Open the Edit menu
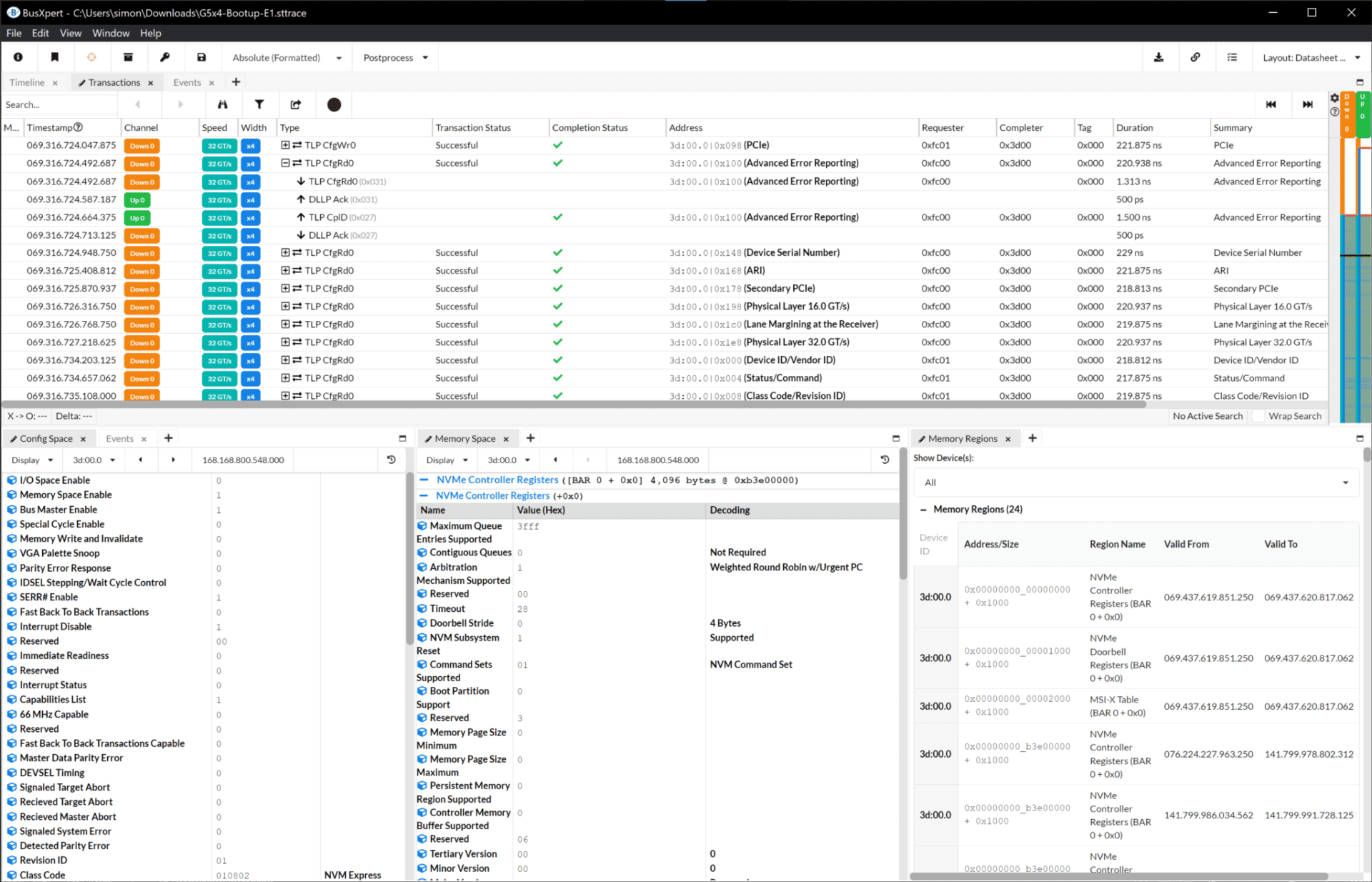 point(41,33)
